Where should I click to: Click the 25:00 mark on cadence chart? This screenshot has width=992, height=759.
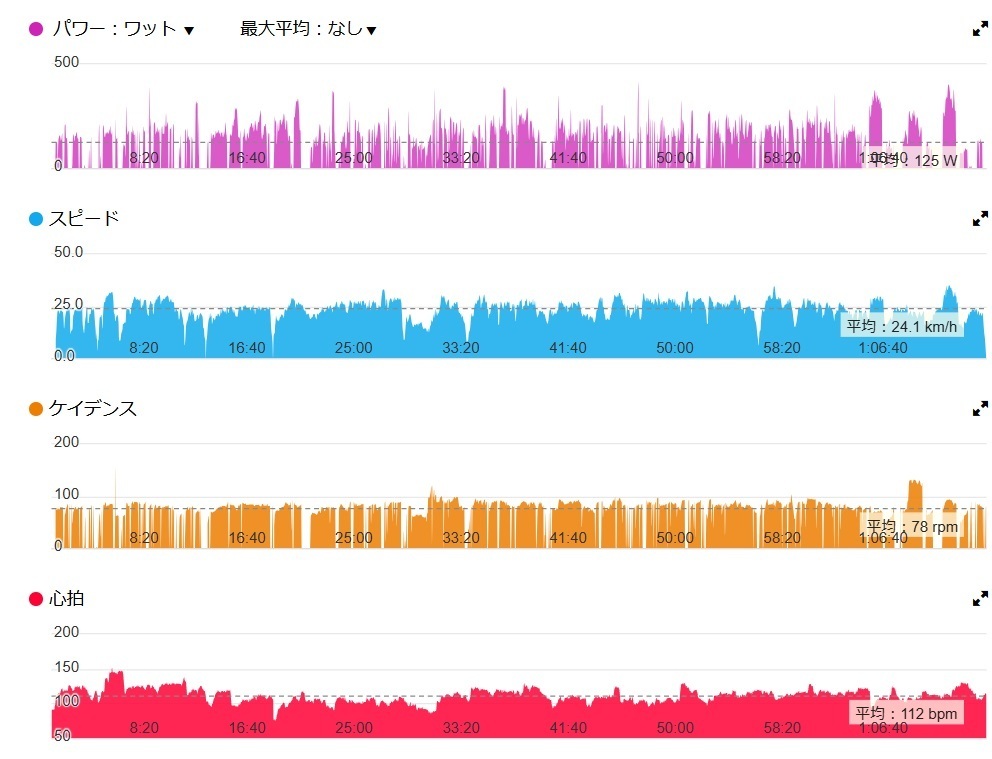(x=354, y=538)
